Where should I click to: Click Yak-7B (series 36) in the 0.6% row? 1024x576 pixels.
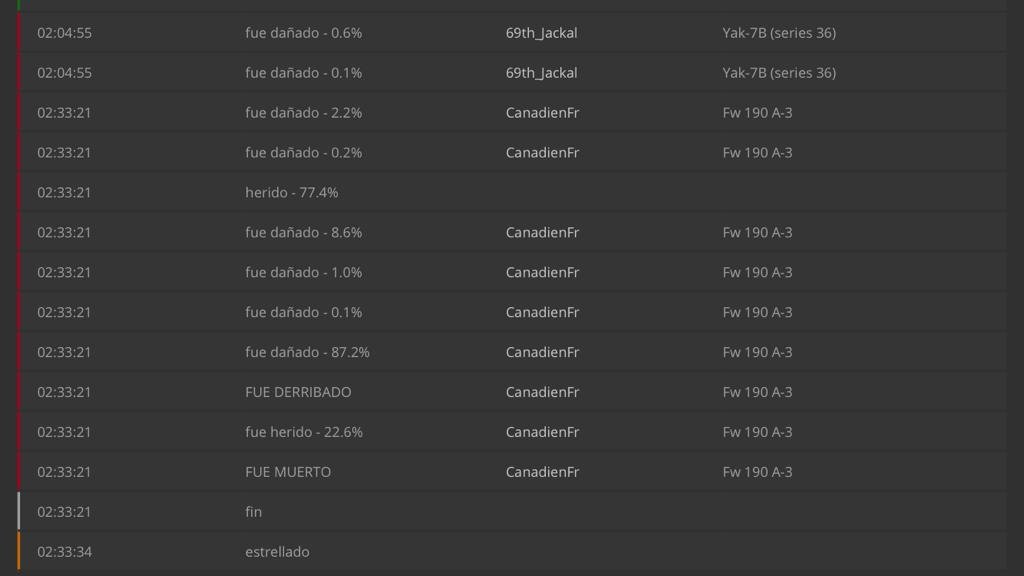779,33
